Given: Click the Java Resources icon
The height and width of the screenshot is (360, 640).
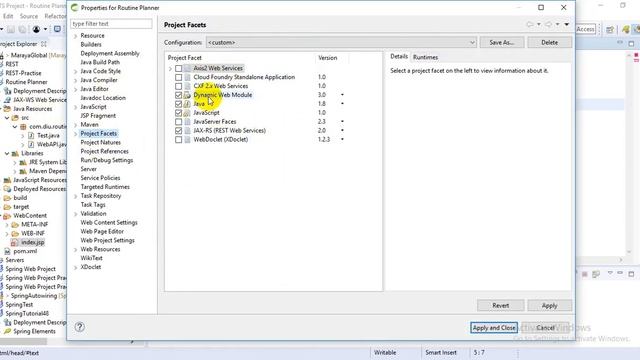Looking at the screenshot, I should point(7,109).
